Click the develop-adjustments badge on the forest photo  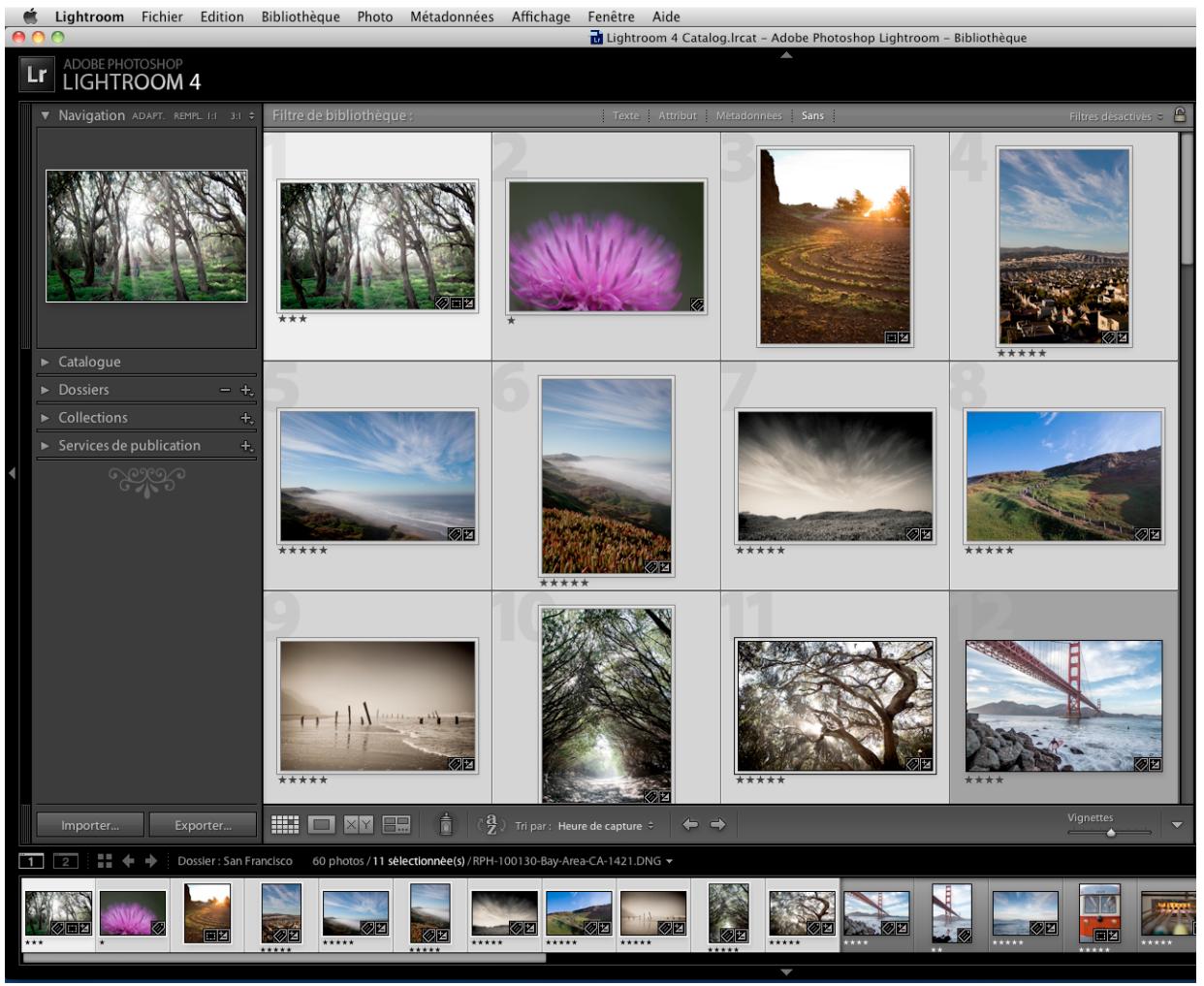(x=468, y=303)
